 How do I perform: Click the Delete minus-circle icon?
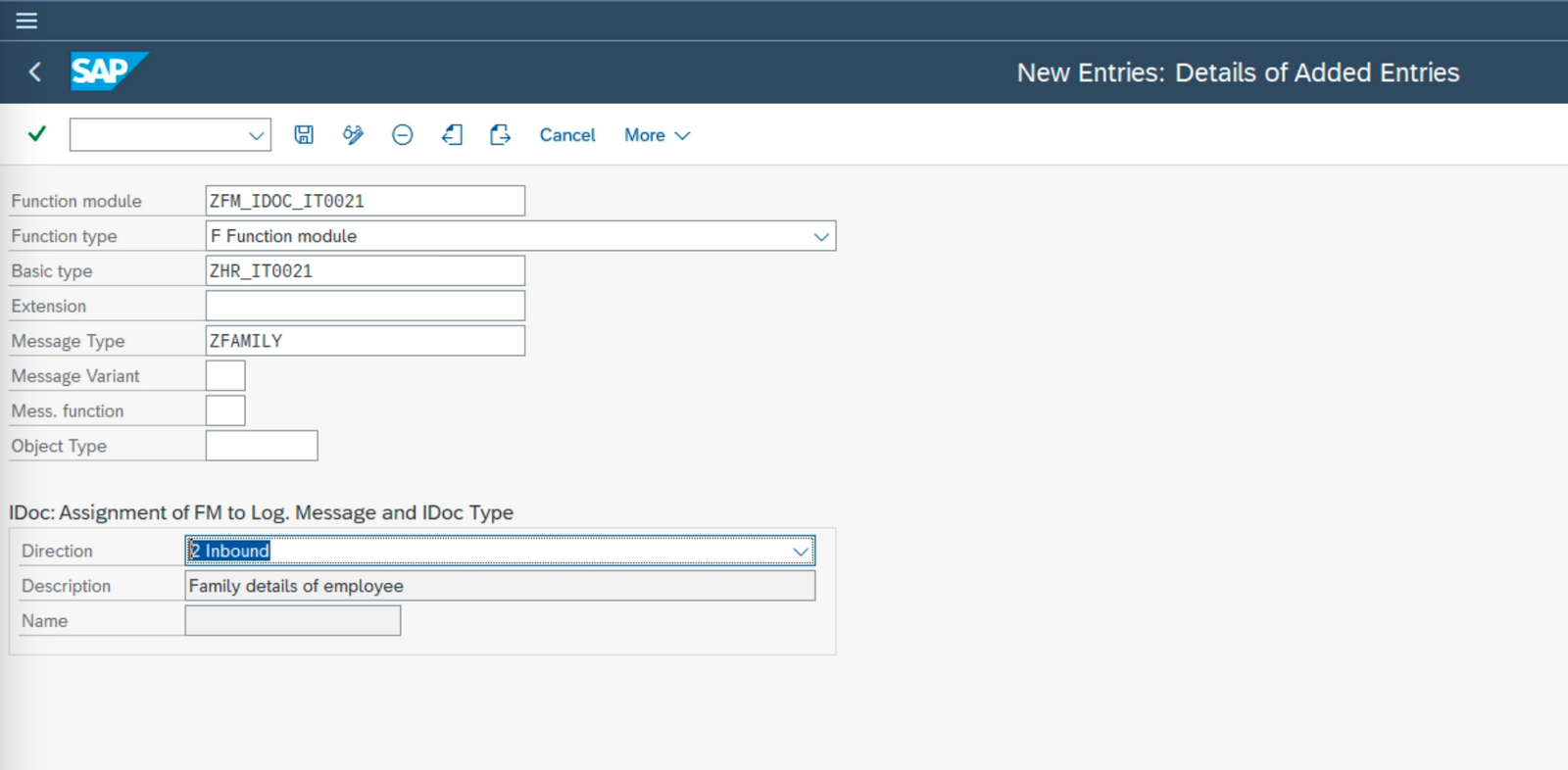(402, 134)
